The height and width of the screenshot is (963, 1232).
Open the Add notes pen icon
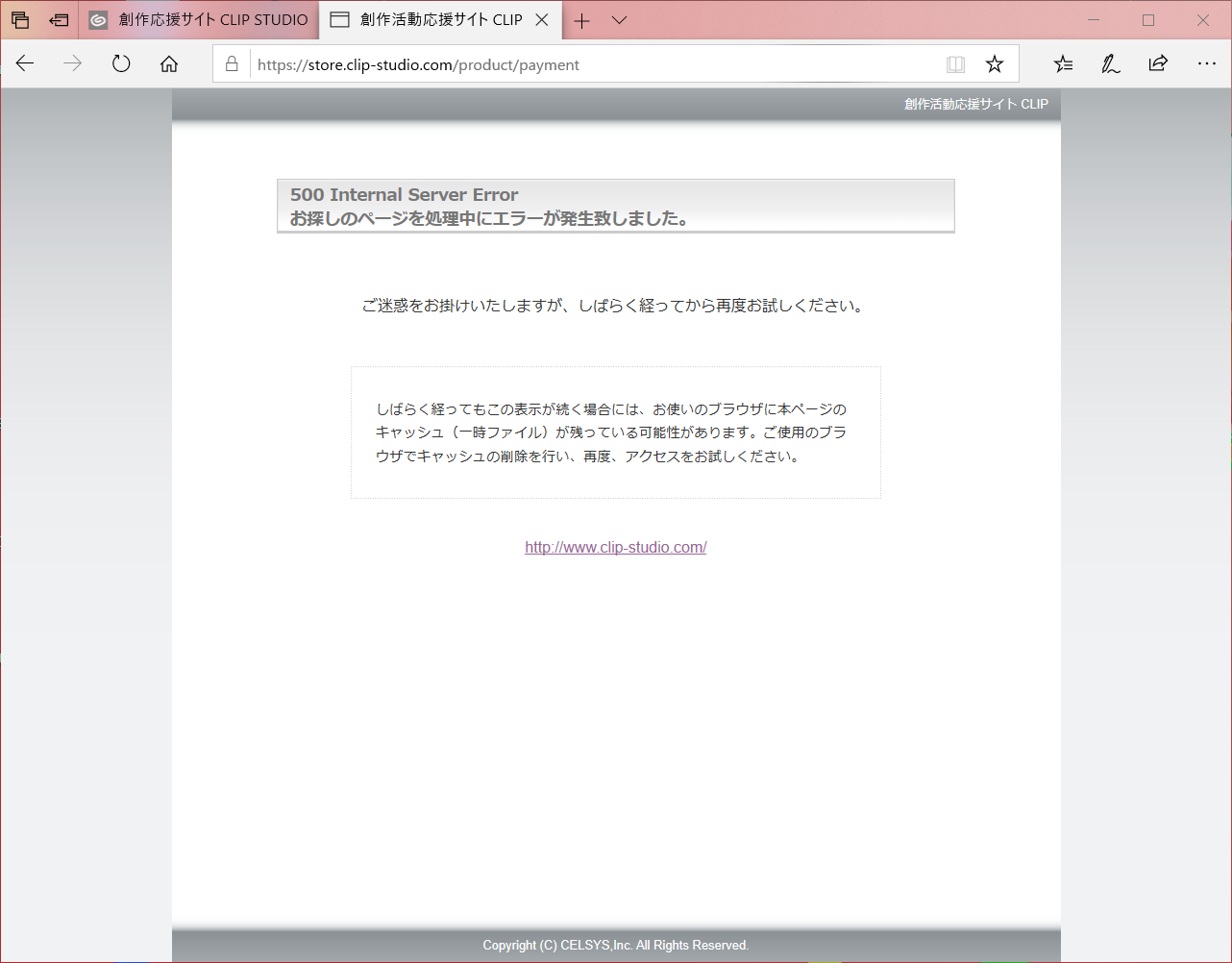point(1111,64)
